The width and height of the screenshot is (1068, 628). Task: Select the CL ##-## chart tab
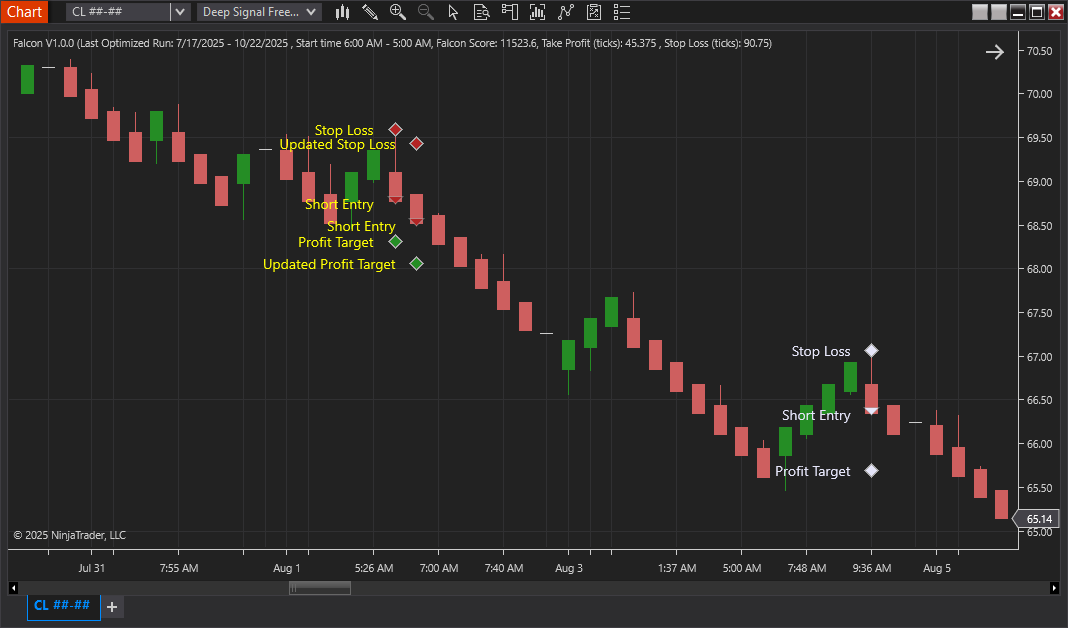tap(63, 606)
